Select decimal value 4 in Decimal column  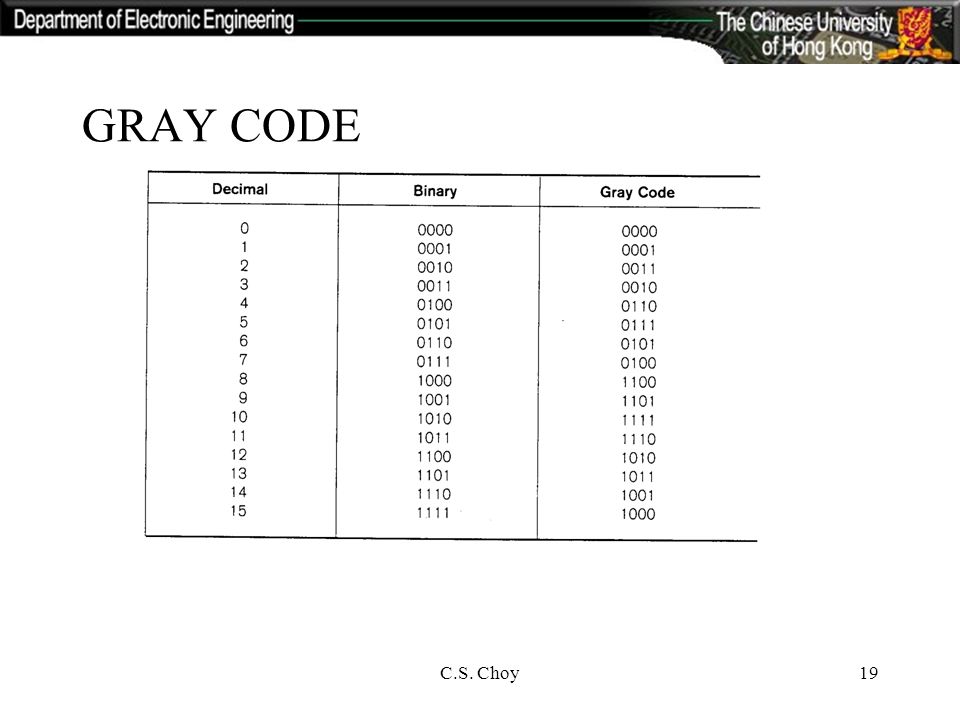[x=244, y=303]
